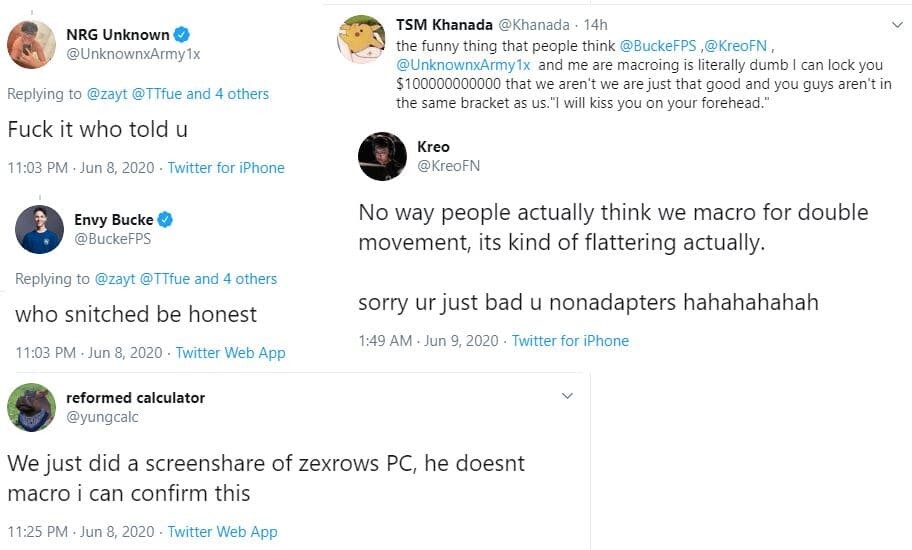
Task: Open NRG Unknown's profile avatar
Action: point(31,44)
